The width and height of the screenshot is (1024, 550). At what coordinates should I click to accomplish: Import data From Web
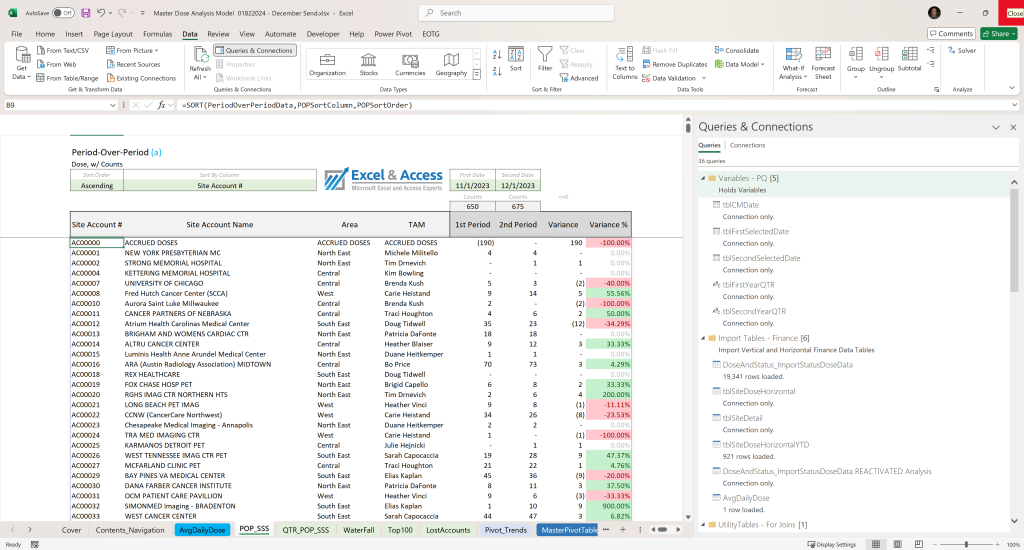56,64
